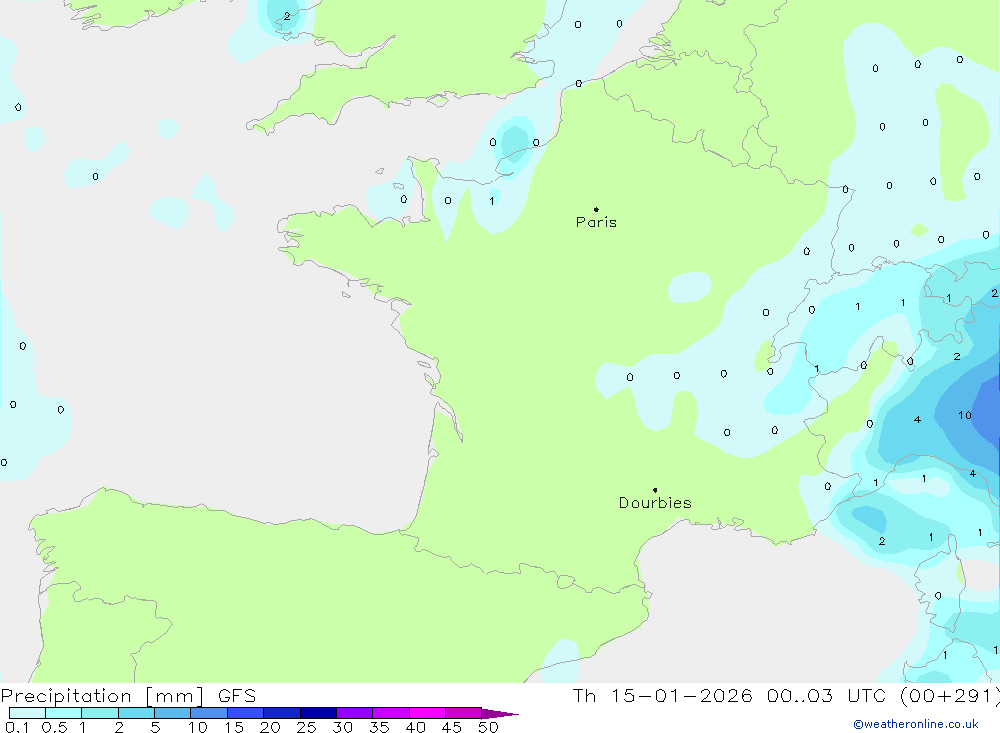Select the 0.5–1 mm legend swatch
This screenshot has height=733, width=1000.
pos(64,713)
